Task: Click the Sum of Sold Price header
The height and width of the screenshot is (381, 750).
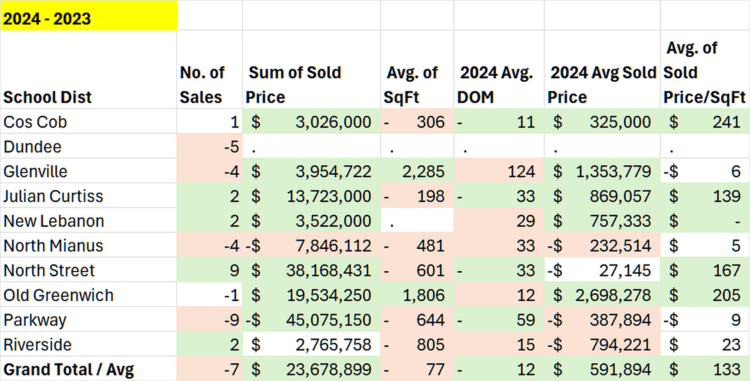Action: [311, 70]
